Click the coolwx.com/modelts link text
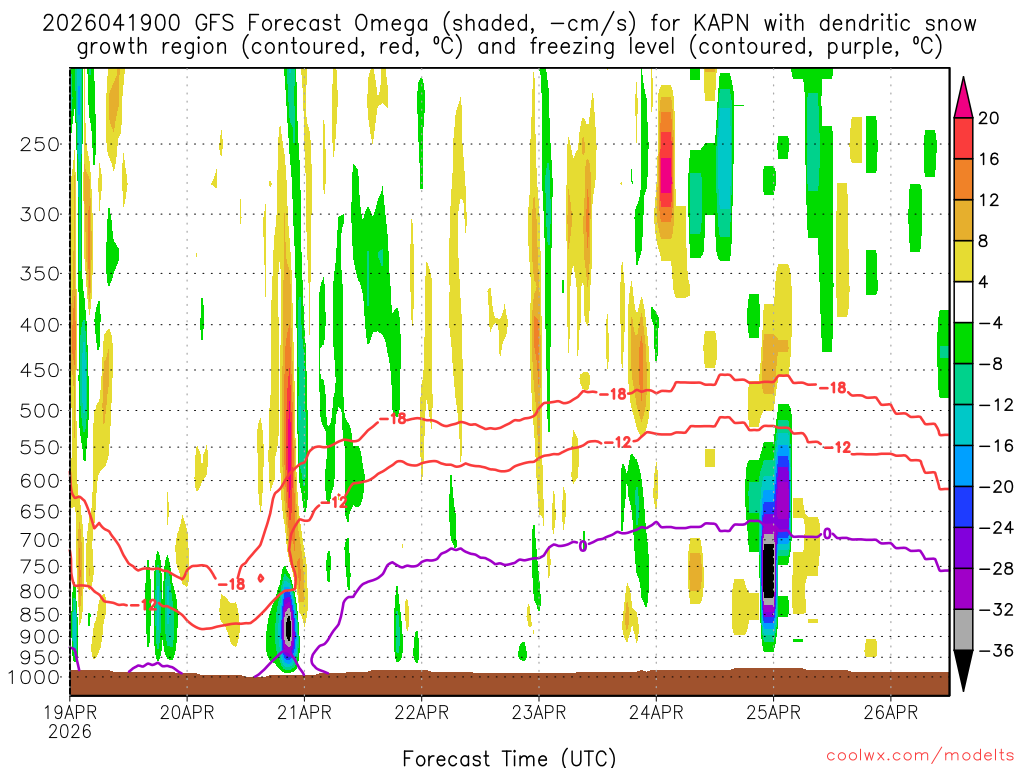Image resolution: width=1024 pixels, height=768 pixels. [920, 756]
